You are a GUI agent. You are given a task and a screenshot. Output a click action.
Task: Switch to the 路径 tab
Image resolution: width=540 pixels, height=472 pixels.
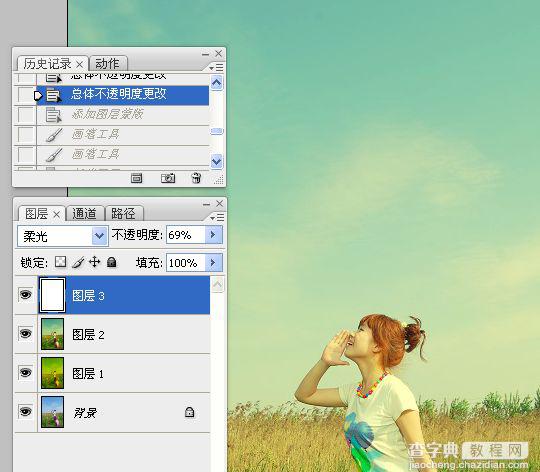click(x=123, y=214)
